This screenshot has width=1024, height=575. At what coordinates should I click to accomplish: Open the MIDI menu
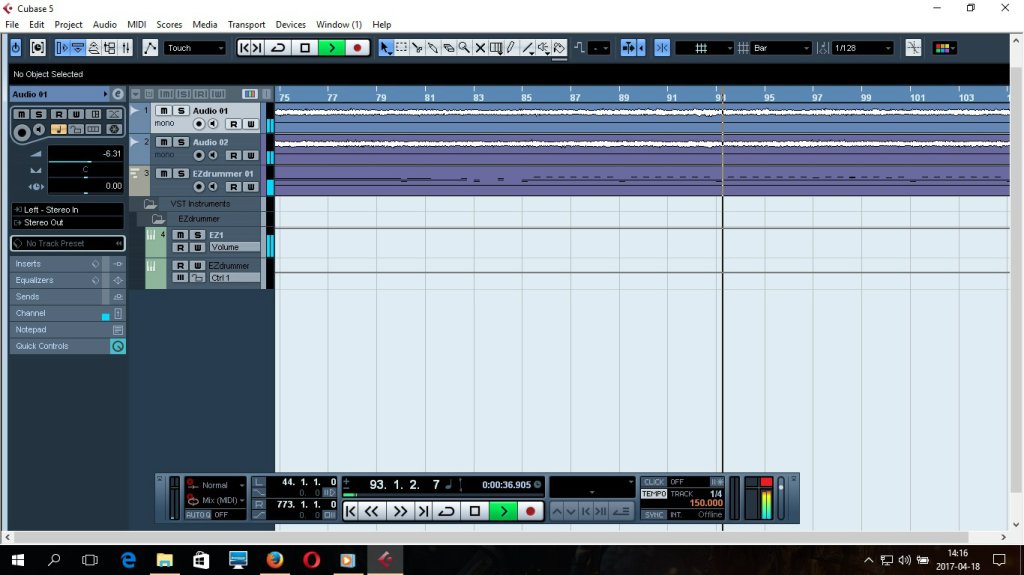click(x=136, y=24)
